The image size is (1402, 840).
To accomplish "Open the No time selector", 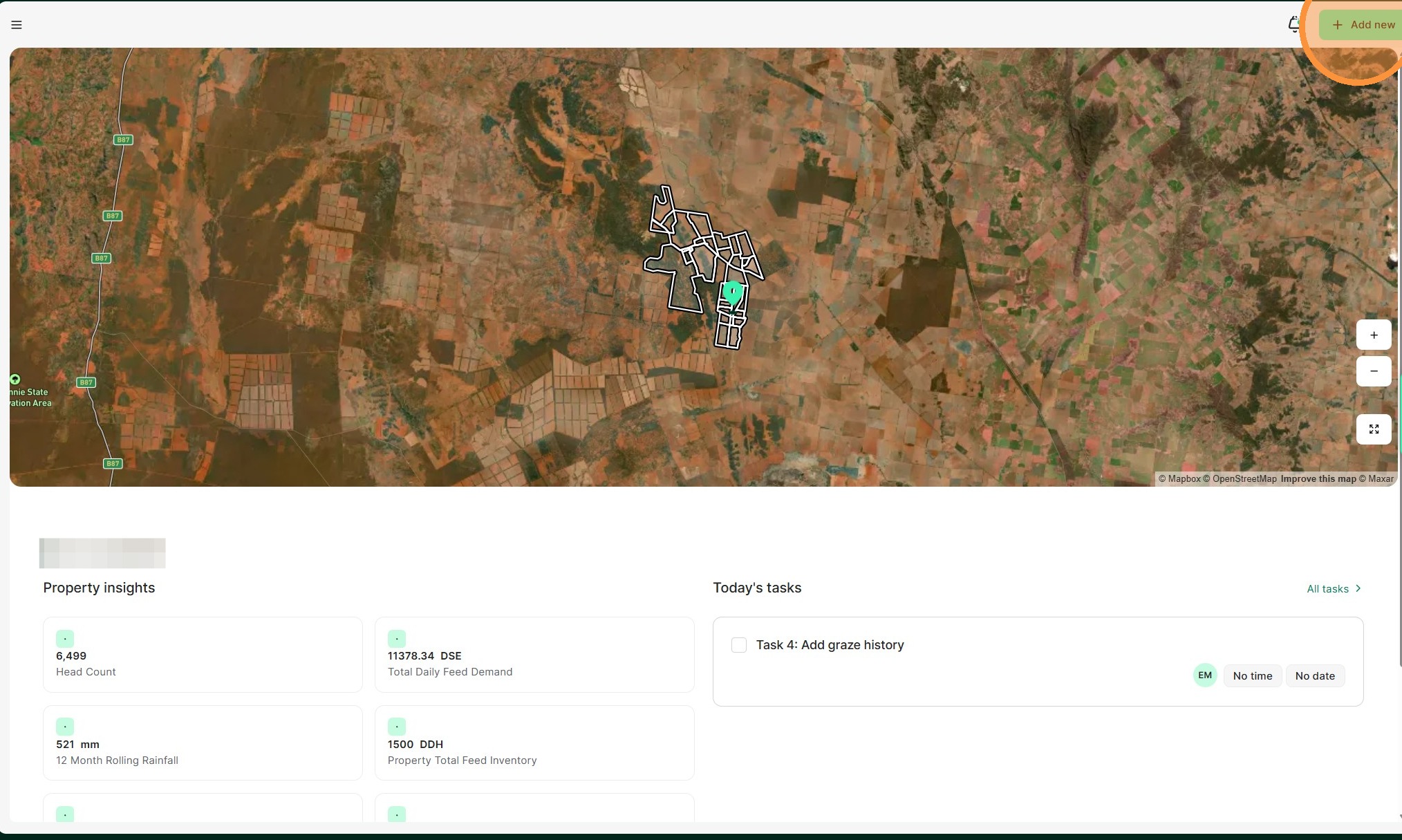I will click(1252, 676).
